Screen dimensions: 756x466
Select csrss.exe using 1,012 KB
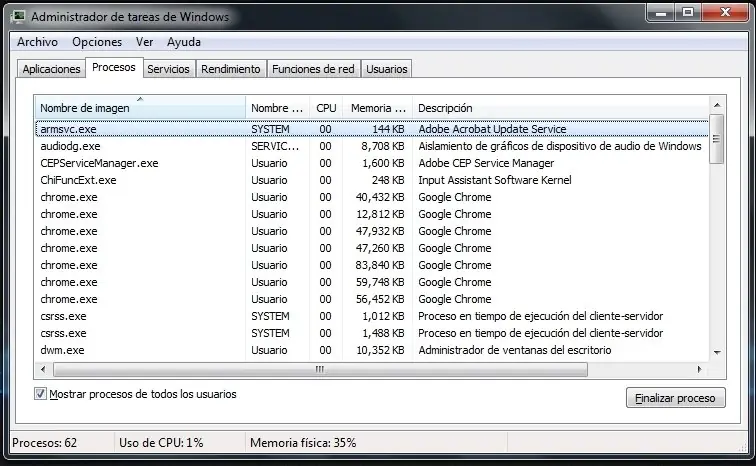click(x=372, y=316)
